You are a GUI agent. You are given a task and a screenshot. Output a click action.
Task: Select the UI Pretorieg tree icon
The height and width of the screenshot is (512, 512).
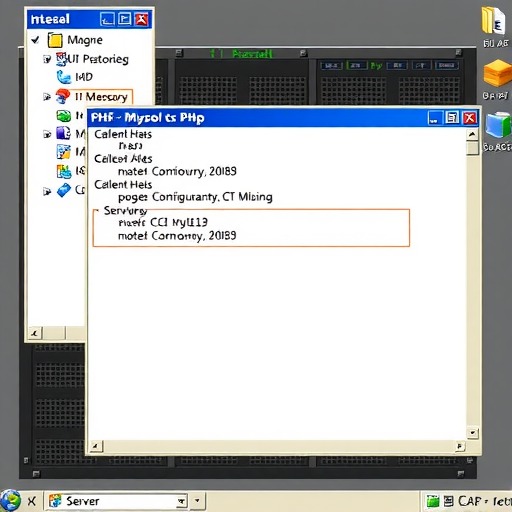click(62, 59)
